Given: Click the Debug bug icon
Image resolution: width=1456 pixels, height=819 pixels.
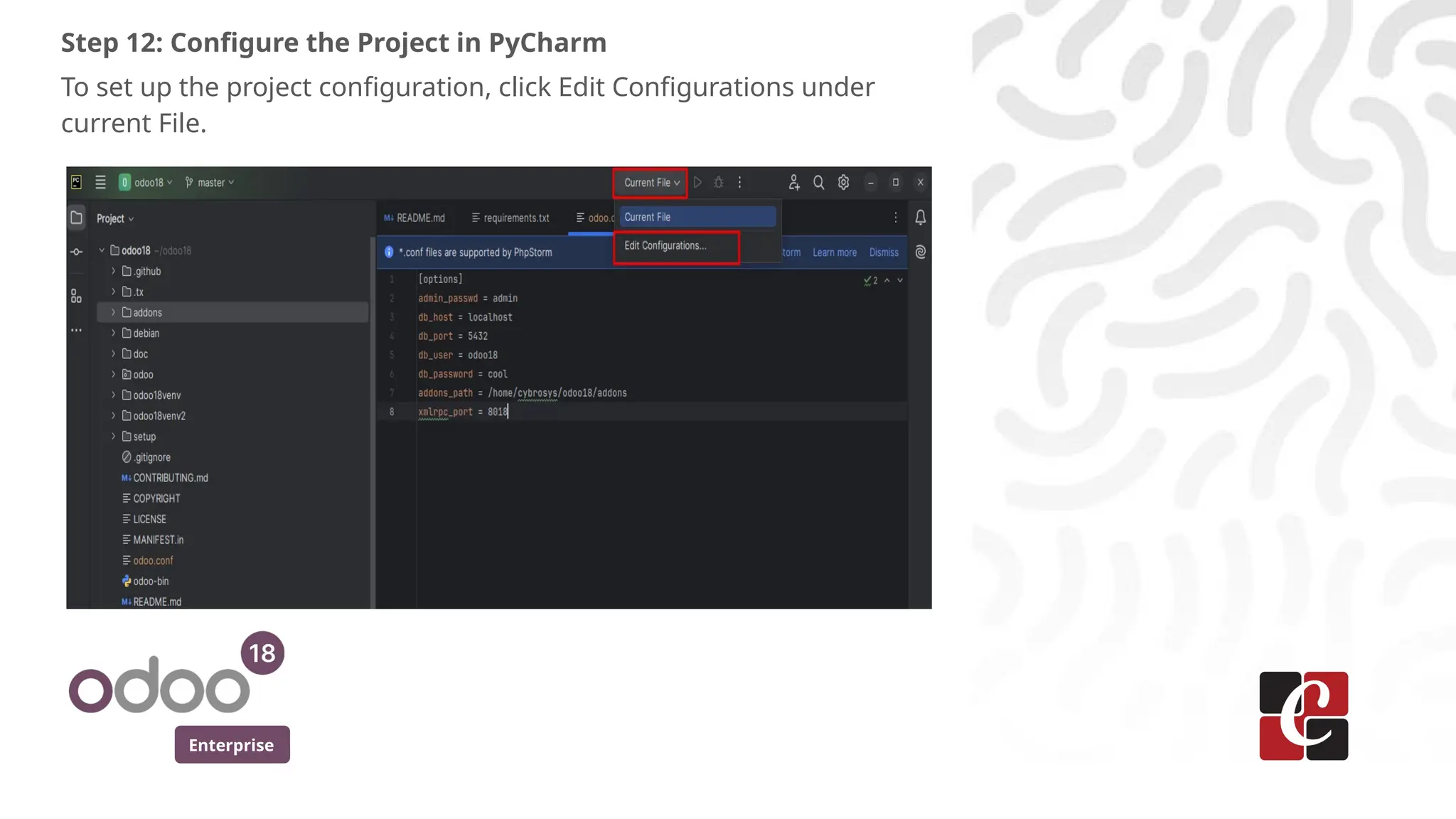Looking at the screenshot, I should tap(719, 183).
